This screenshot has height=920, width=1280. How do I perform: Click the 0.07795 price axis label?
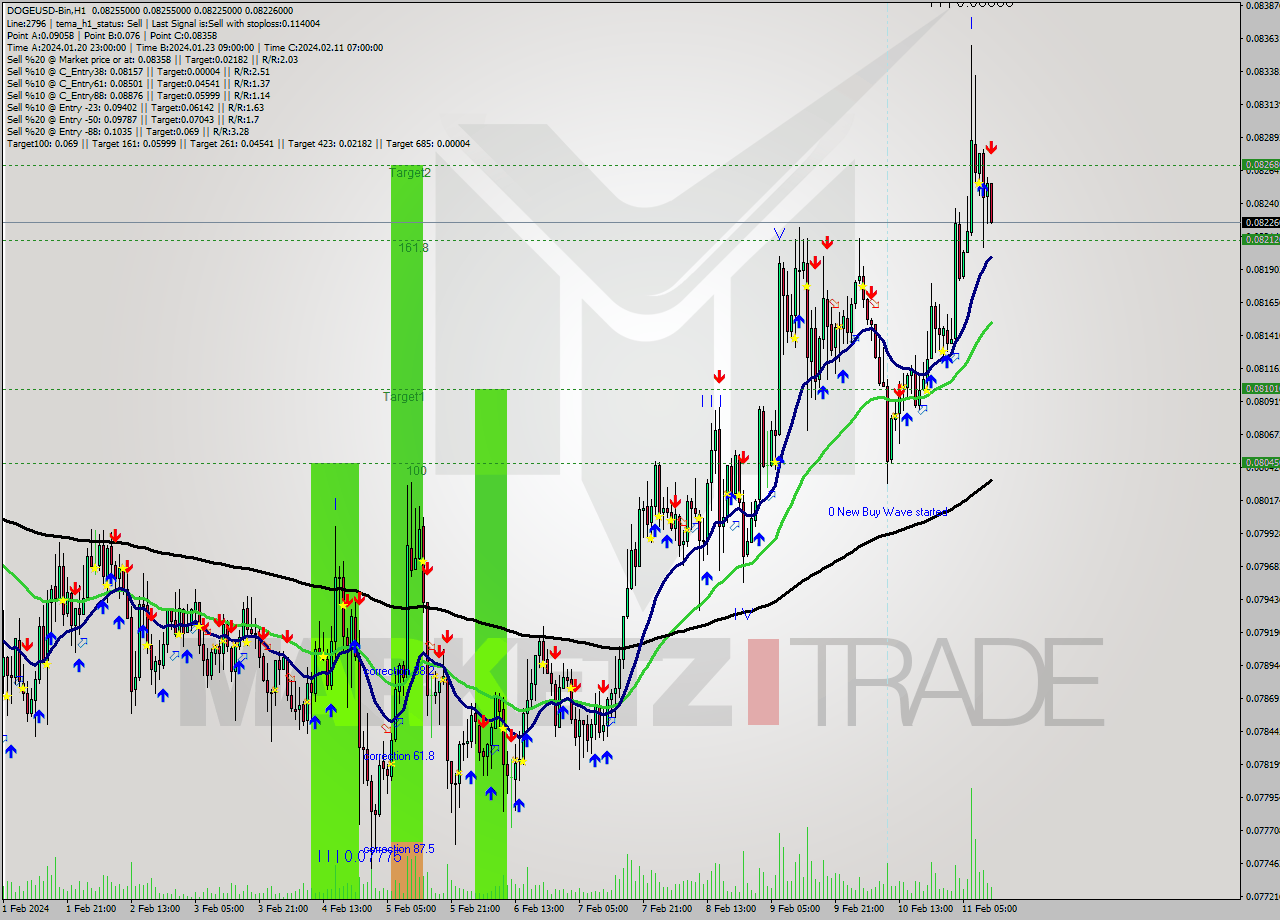(x=1261, y=797)
